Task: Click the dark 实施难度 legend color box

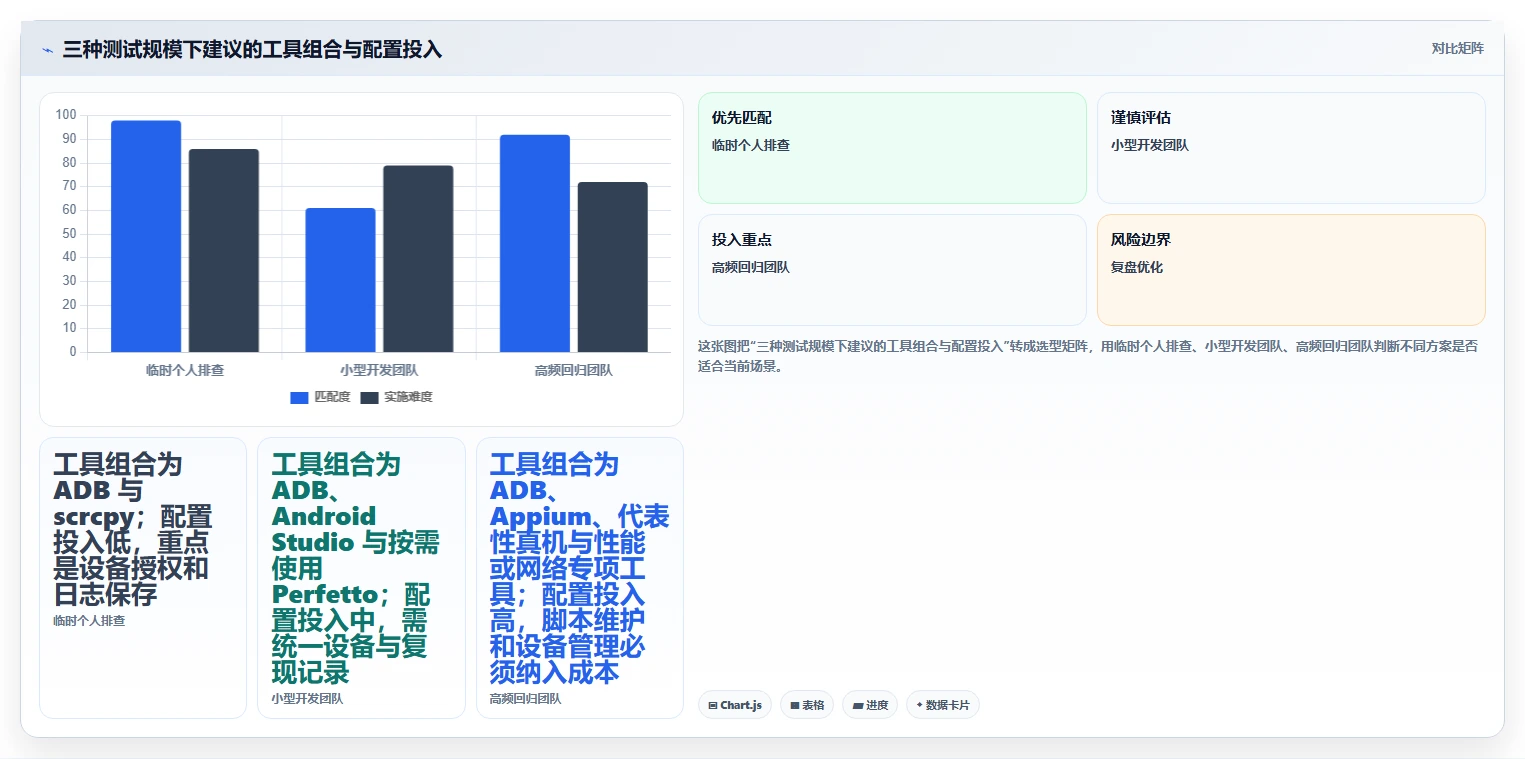Action: (x=369, y=398)
